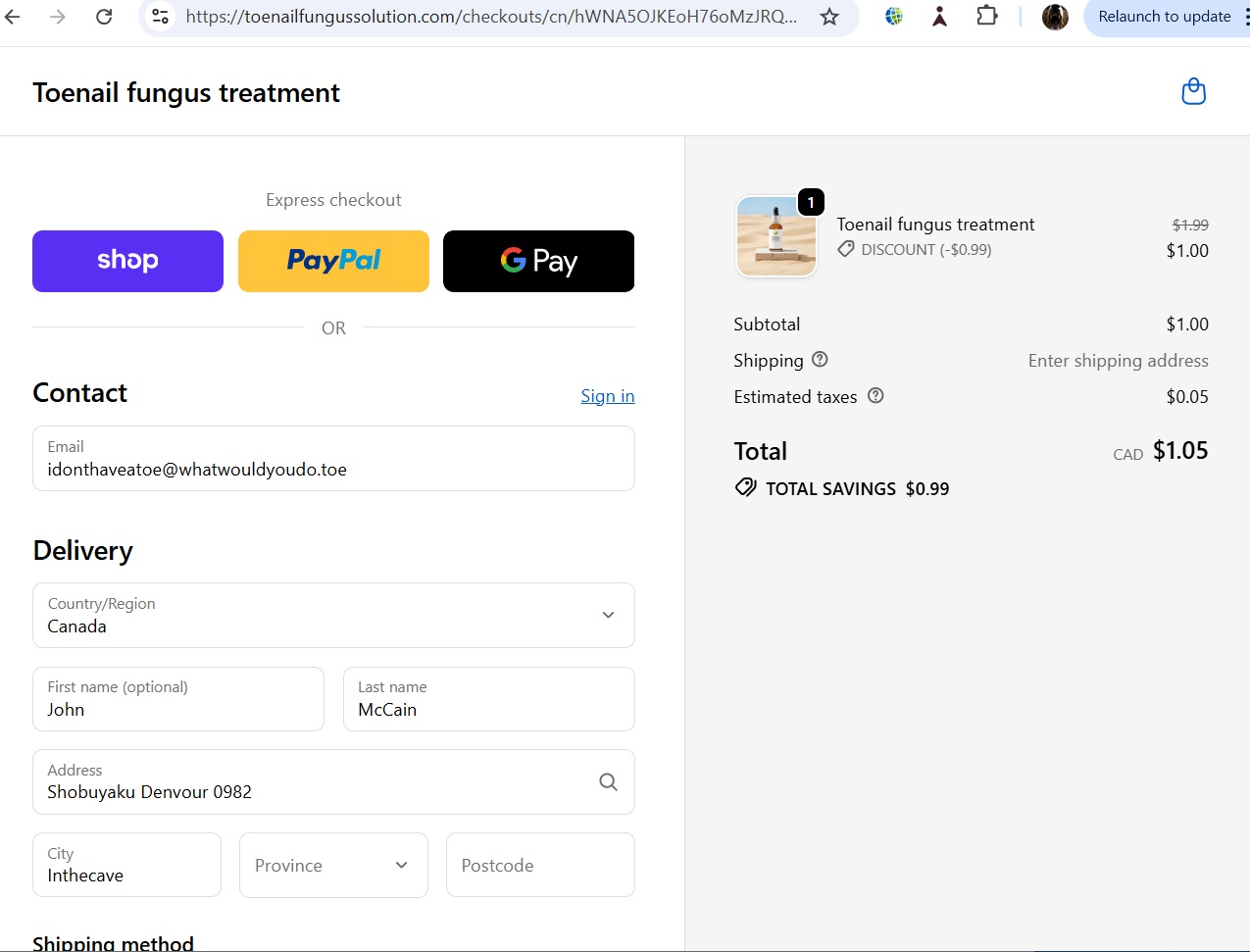The height and width of the screenshot is (952, 1250).
Task: Open the browser Extensions puzzle icon
Action: tap(986, 17)
